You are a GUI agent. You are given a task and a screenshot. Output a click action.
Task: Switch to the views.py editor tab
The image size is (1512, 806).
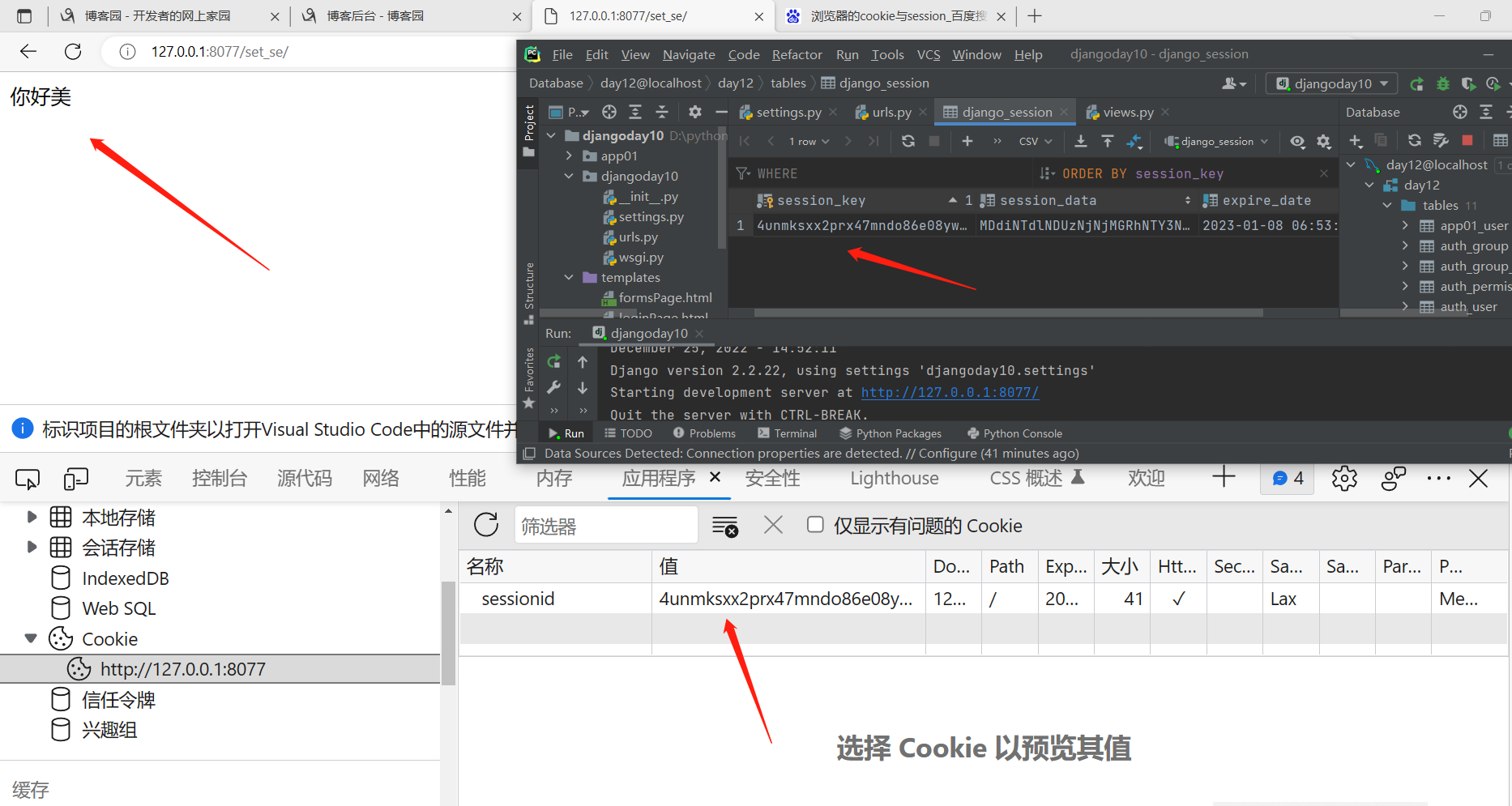tap(1128, 112)
